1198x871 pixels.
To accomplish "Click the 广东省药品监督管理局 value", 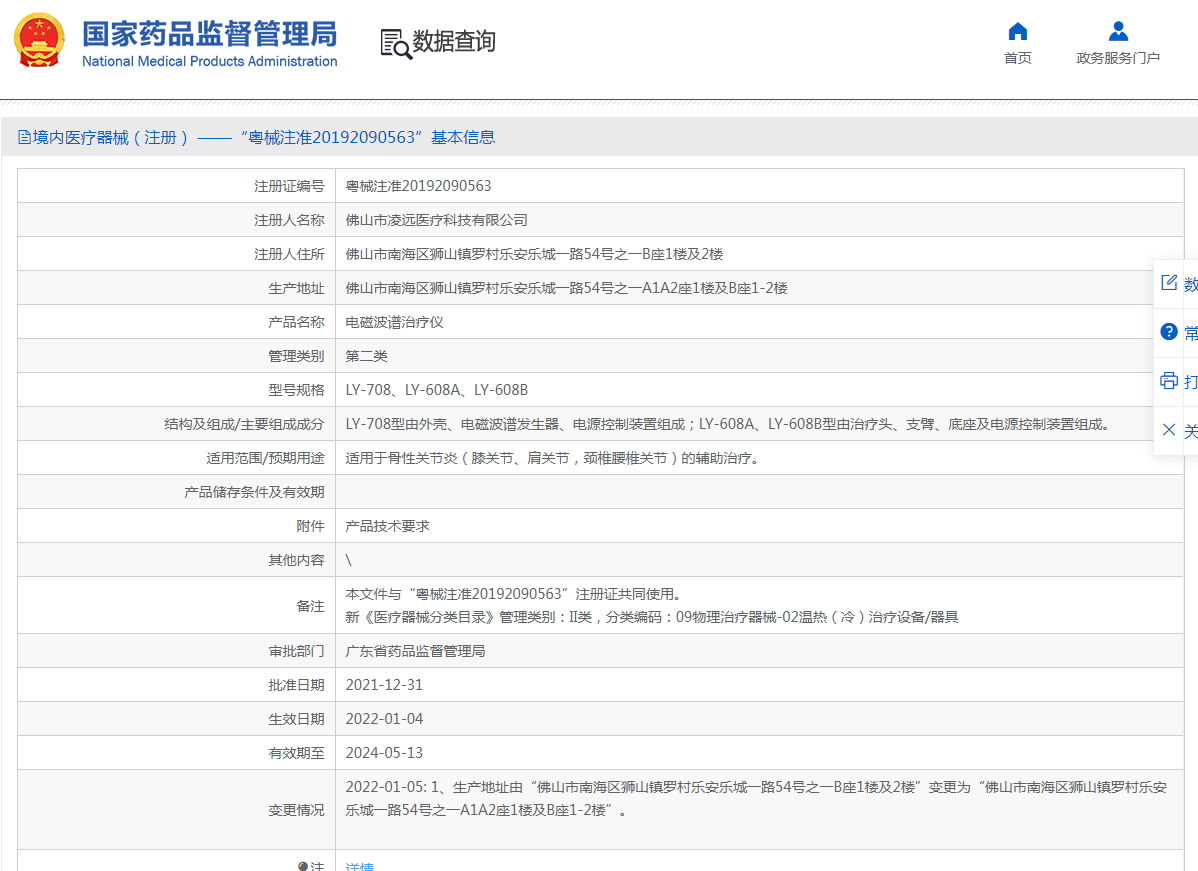I will pos(415,651).
